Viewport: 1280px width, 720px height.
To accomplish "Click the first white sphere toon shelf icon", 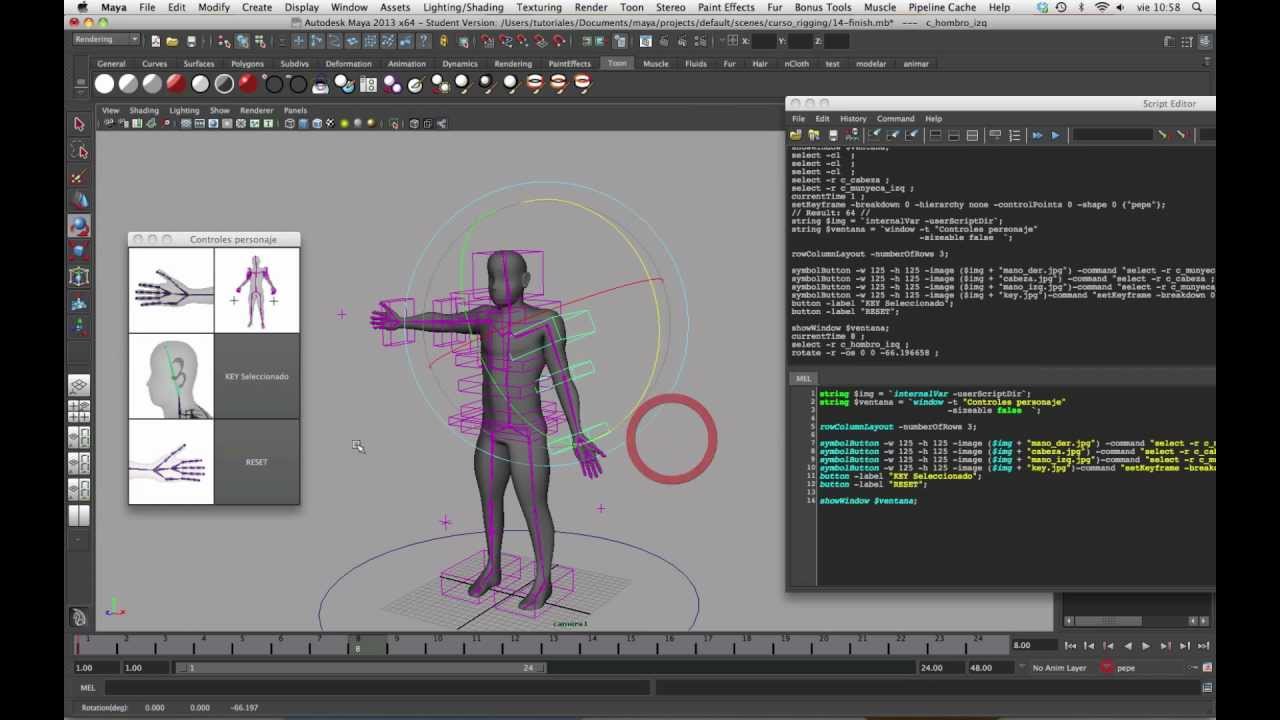I will tap(104, 84).
